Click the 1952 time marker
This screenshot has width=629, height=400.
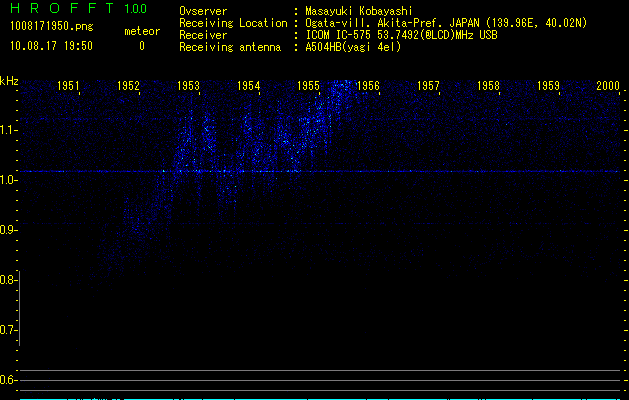click(x=128, y=85)
